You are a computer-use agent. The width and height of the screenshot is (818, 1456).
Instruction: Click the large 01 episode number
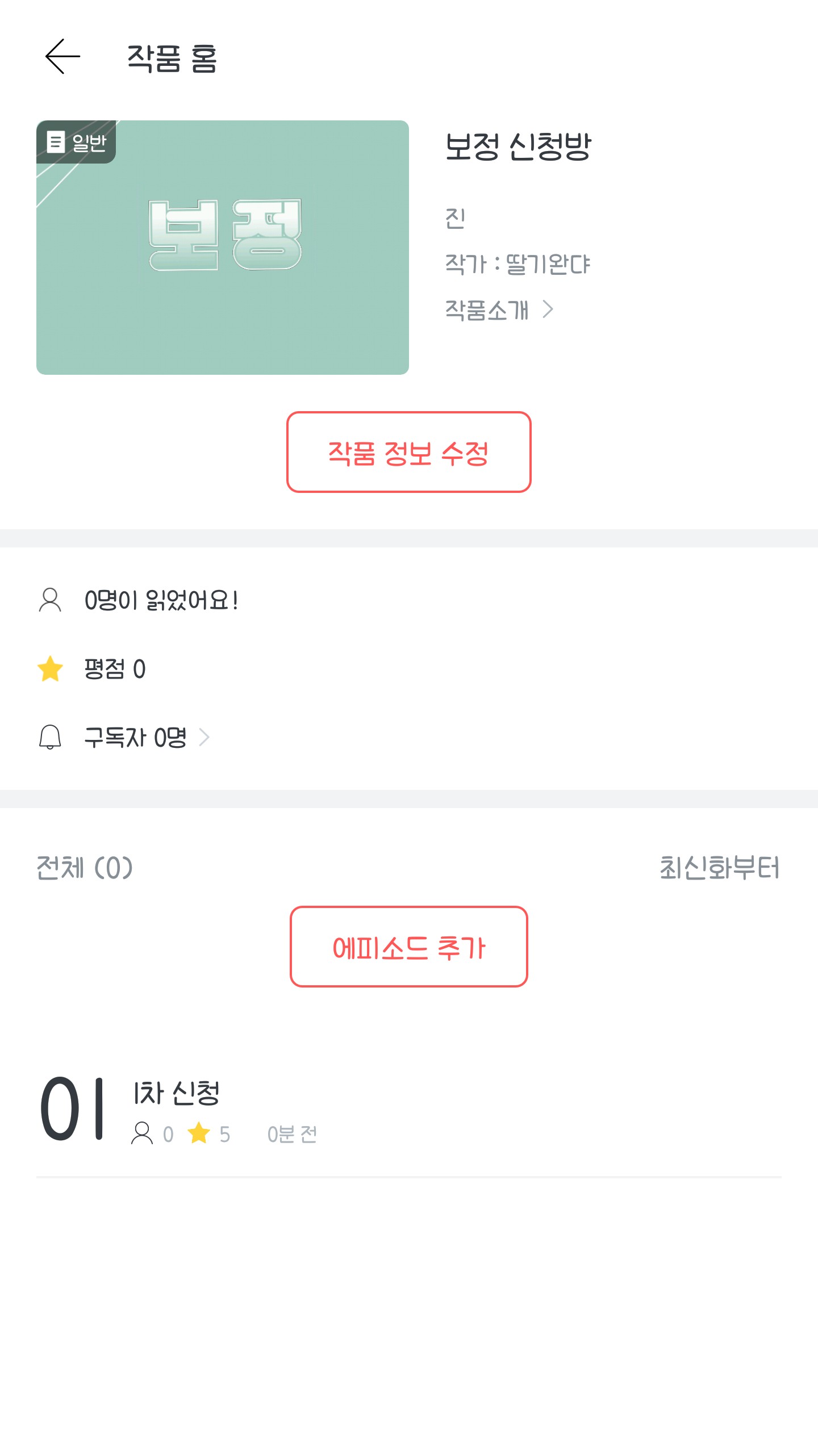tap(72, 1108)
